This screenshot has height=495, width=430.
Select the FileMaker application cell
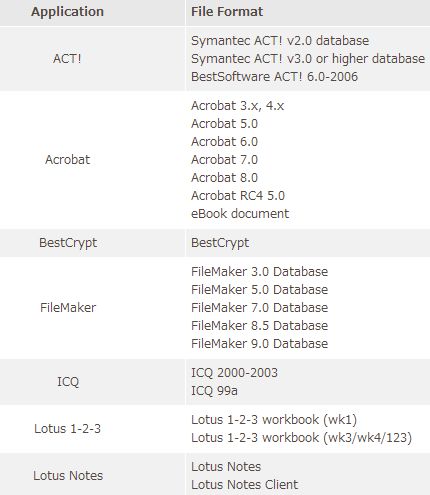[x=68, y=308]
